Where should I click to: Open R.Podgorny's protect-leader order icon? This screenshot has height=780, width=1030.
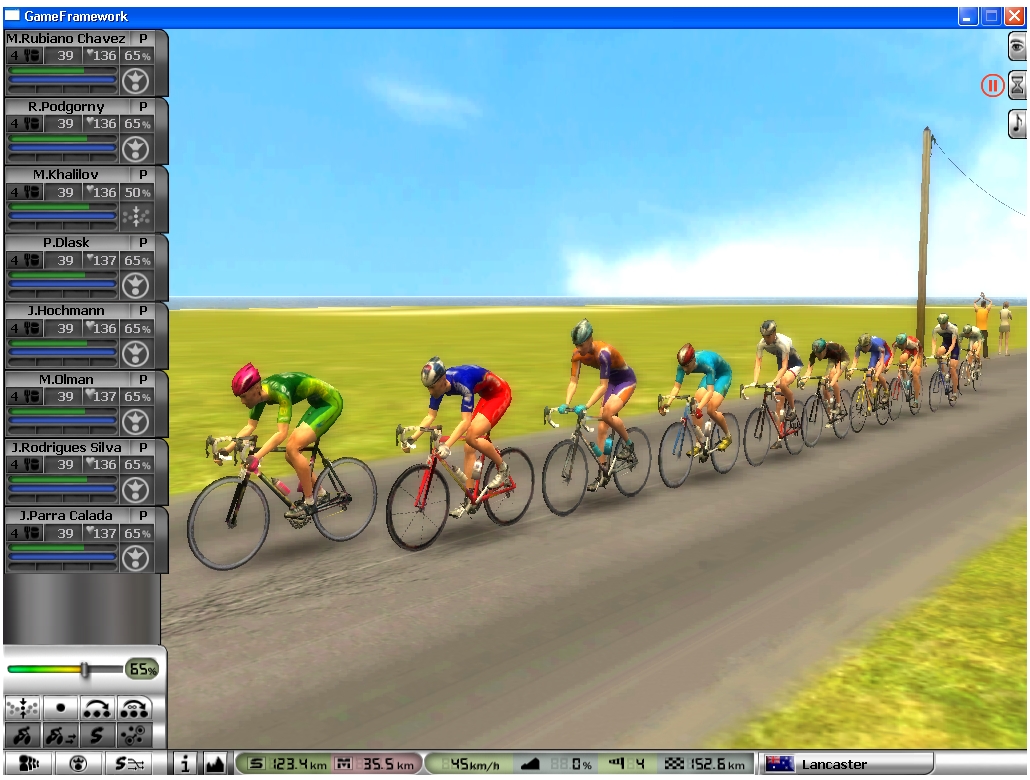point(135,149)
